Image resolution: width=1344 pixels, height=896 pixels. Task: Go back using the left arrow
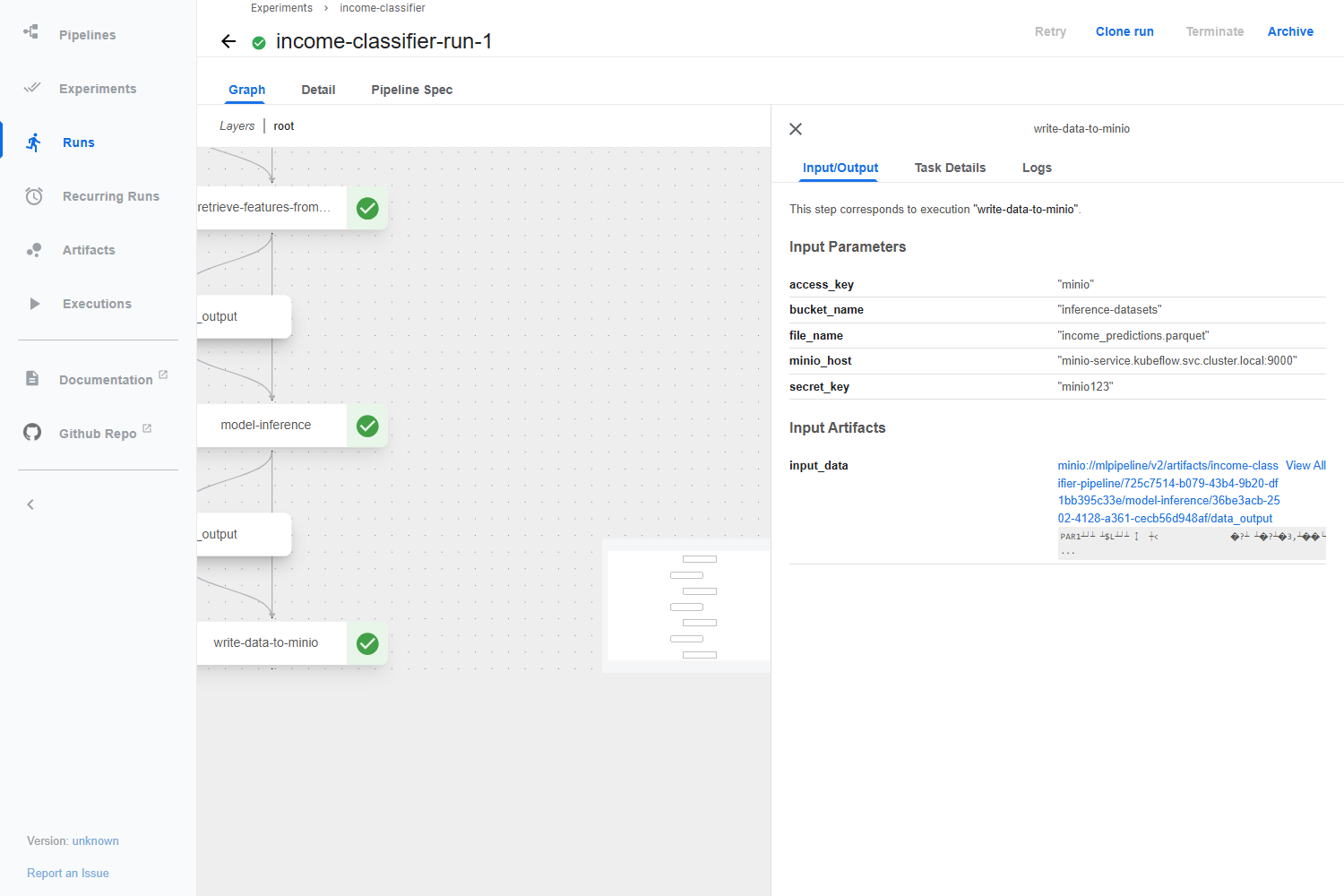click(x=228, y=41)
